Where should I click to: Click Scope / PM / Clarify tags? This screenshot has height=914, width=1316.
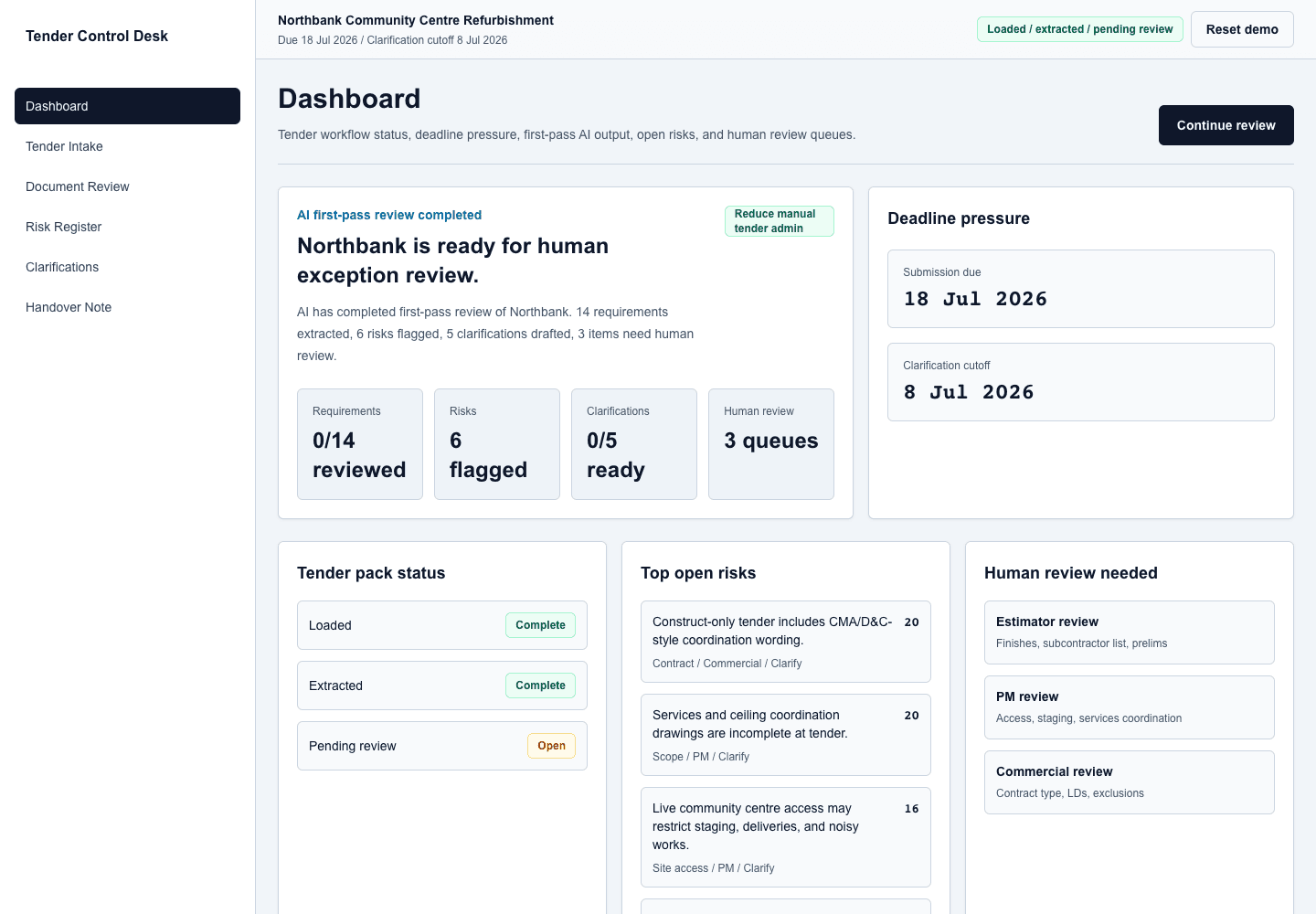[x=701, y=757]
